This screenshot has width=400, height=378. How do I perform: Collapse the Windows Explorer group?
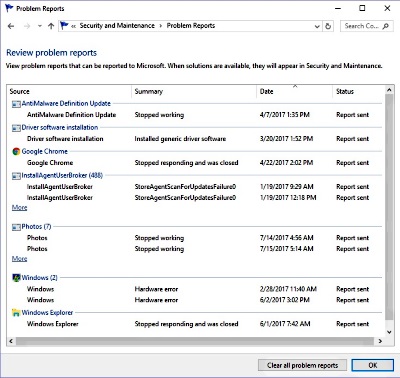tap(47, 313)
